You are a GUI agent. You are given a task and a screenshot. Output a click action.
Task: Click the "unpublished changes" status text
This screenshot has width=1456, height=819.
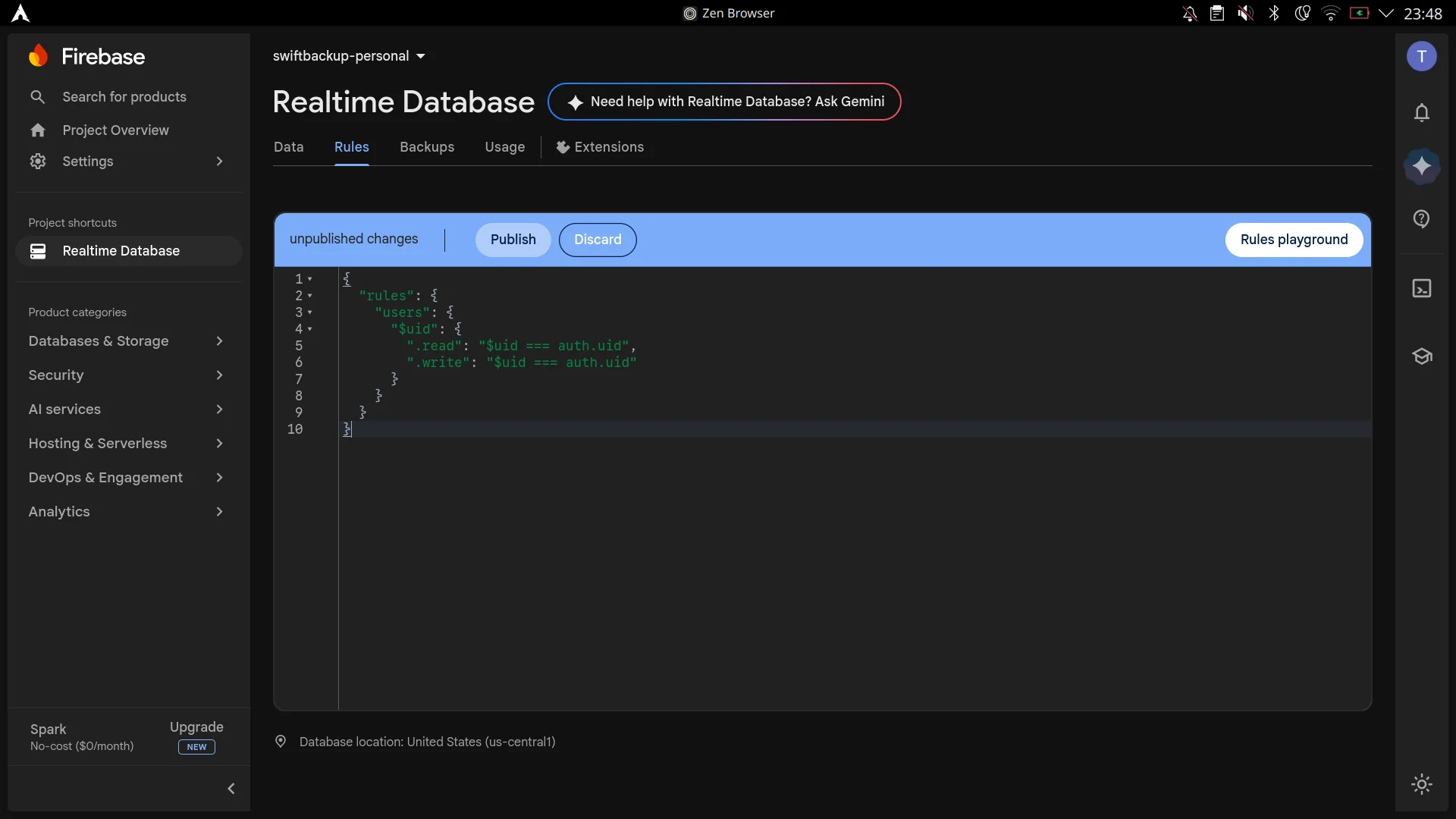[x=353, y=239]
